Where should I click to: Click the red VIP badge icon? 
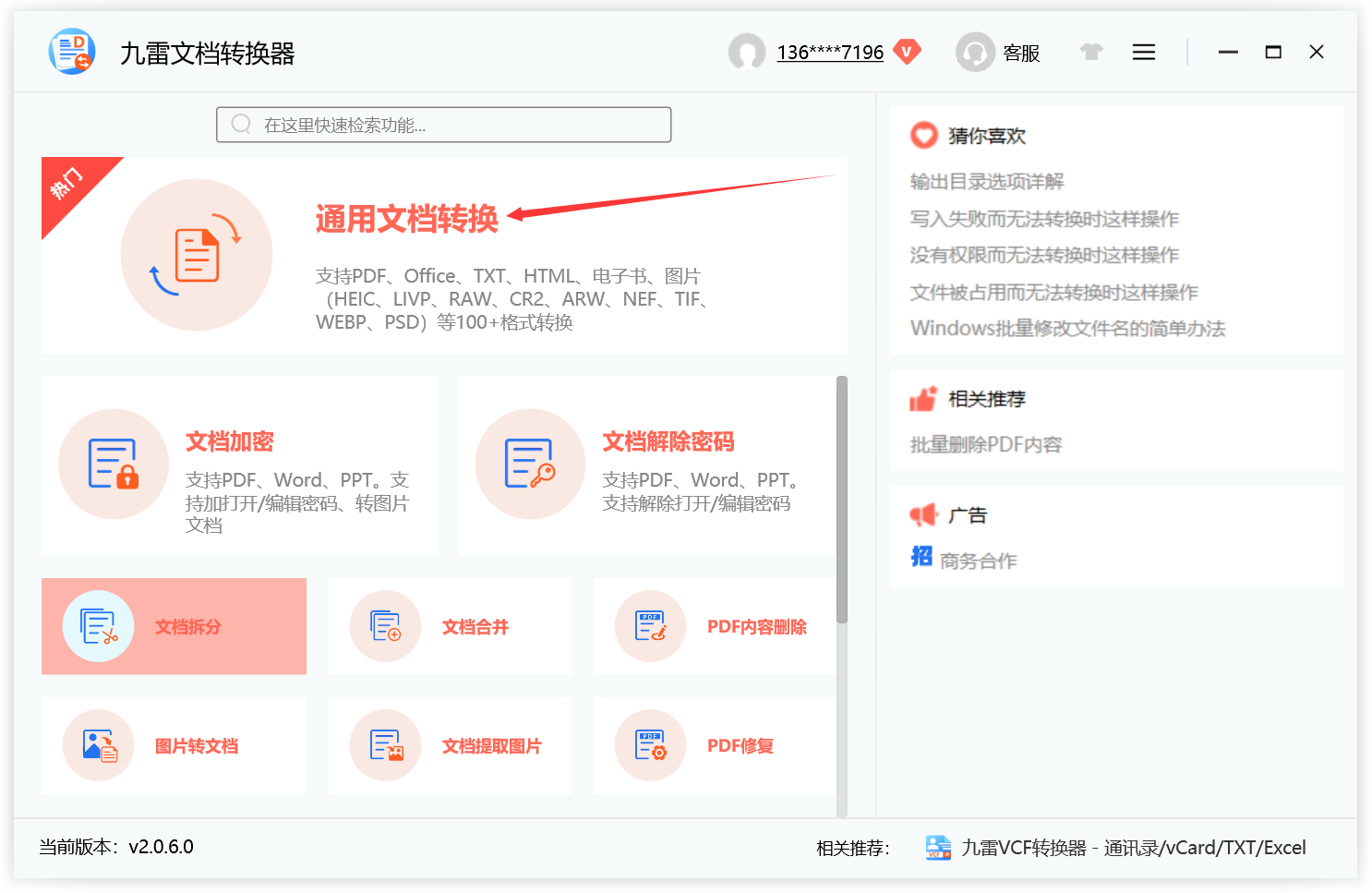(x=908, y=52)
